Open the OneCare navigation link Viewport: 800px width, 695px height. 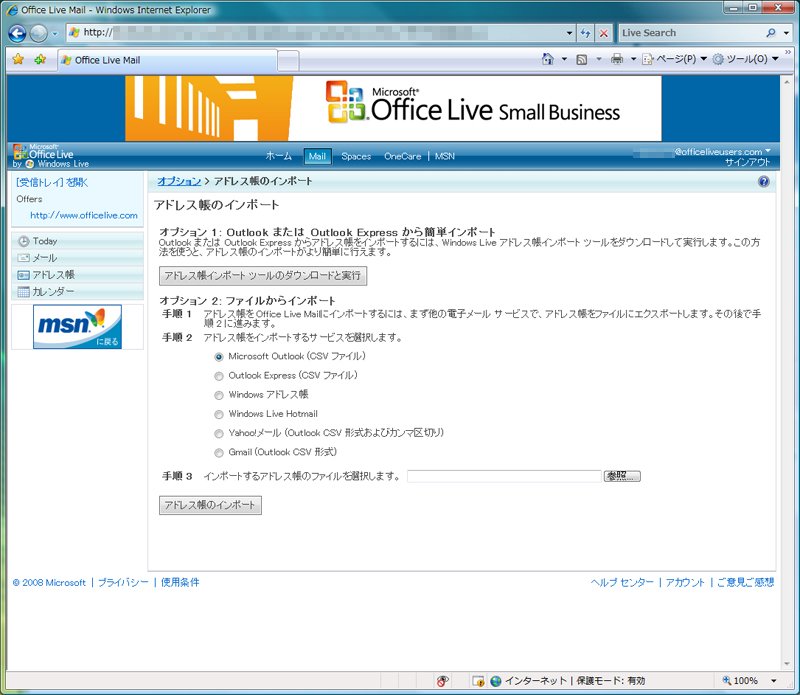point(403,157)
